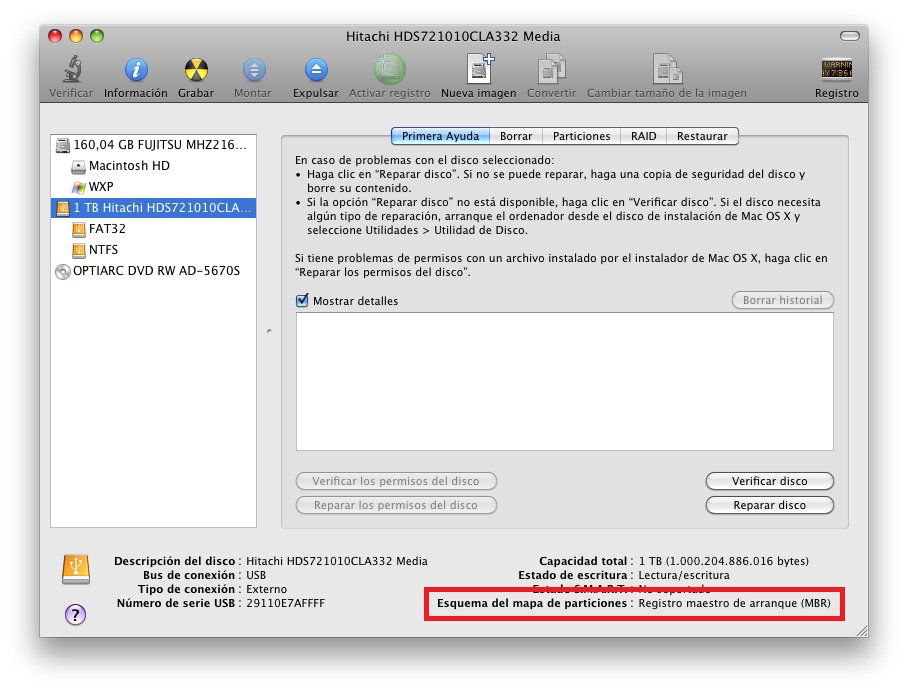Image resolution: width=908 pixels, height=692 pixels.
Task: Switch to the Primera Ayuda tab
Action: [440, 136]
